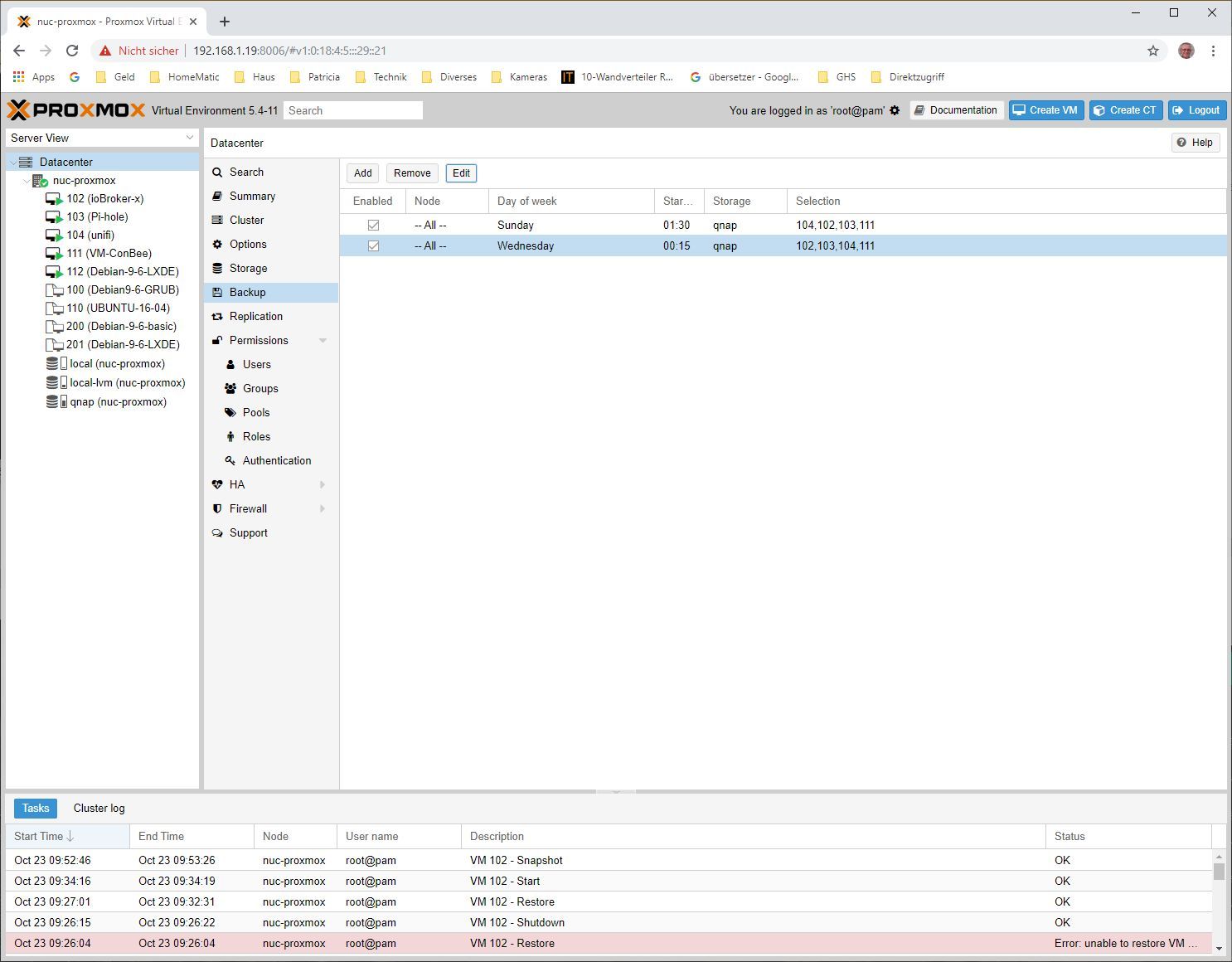1232x962 pixels.
Task: Open the Documentation button
Action: pos(957,110)
